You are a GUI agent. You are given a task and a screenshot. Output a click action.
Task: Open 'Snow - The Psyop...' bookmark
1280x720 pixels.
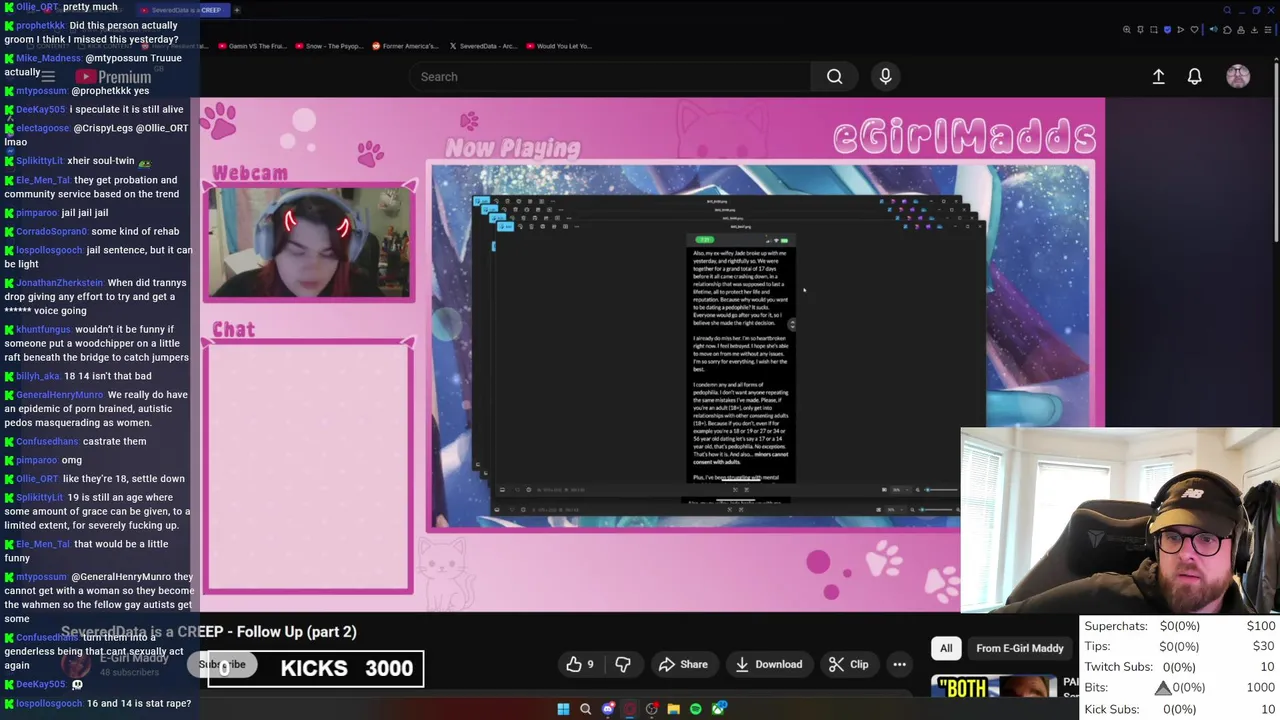pos(328,46)
